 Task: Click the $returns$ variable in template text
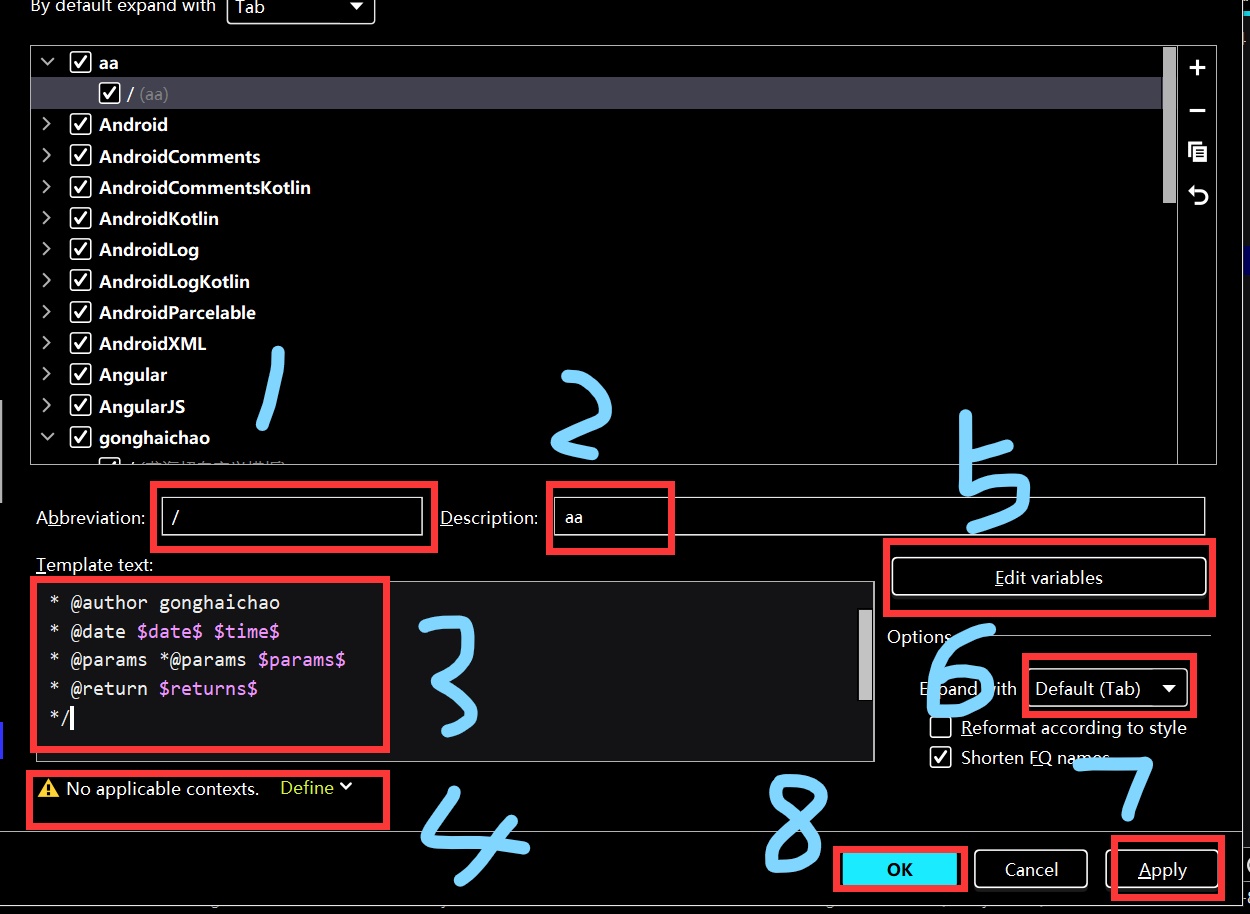click(208, 689)
